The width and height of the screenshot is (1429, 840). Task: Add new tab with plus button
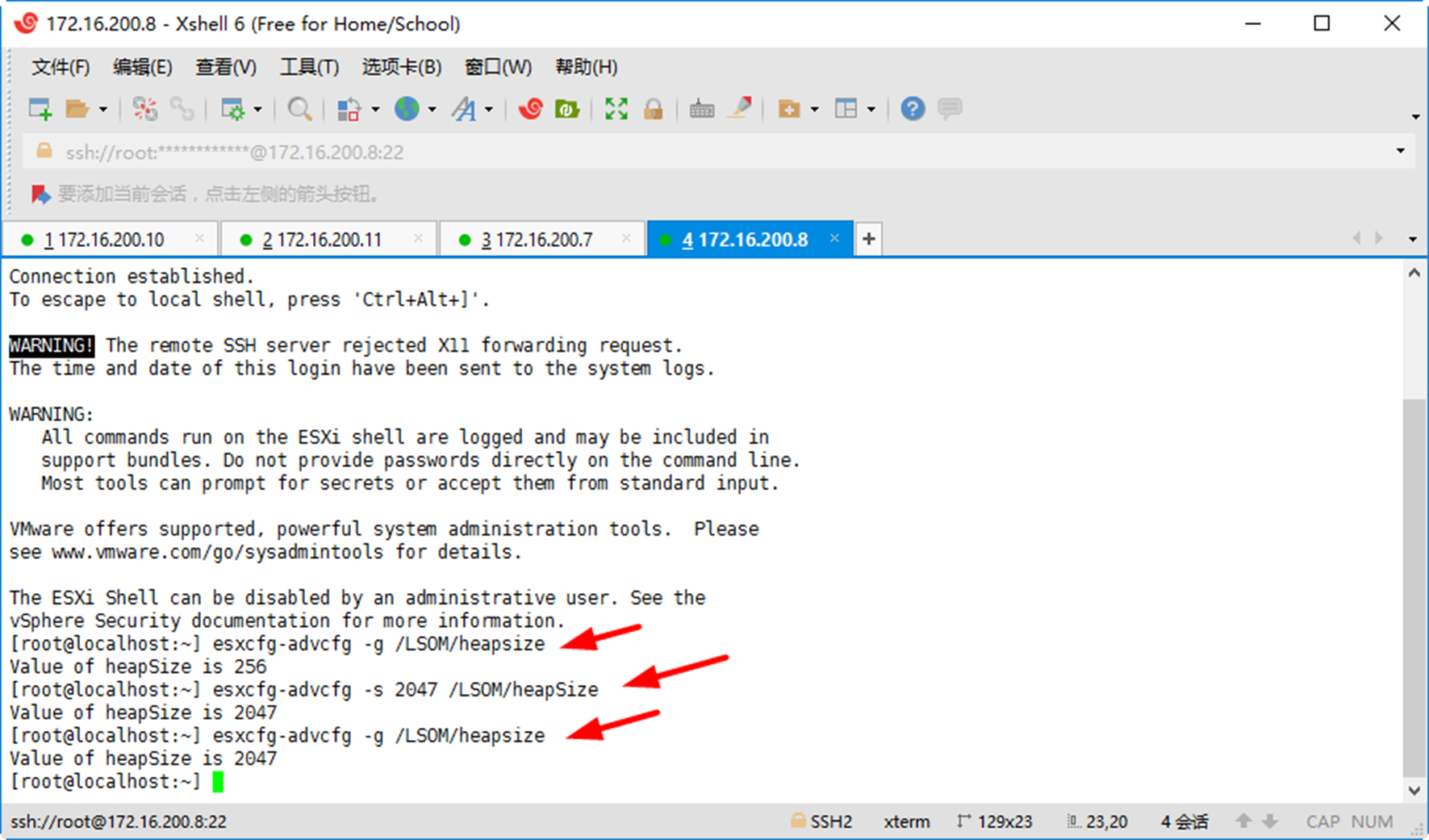pyautogui.click(x=868, y=239)
